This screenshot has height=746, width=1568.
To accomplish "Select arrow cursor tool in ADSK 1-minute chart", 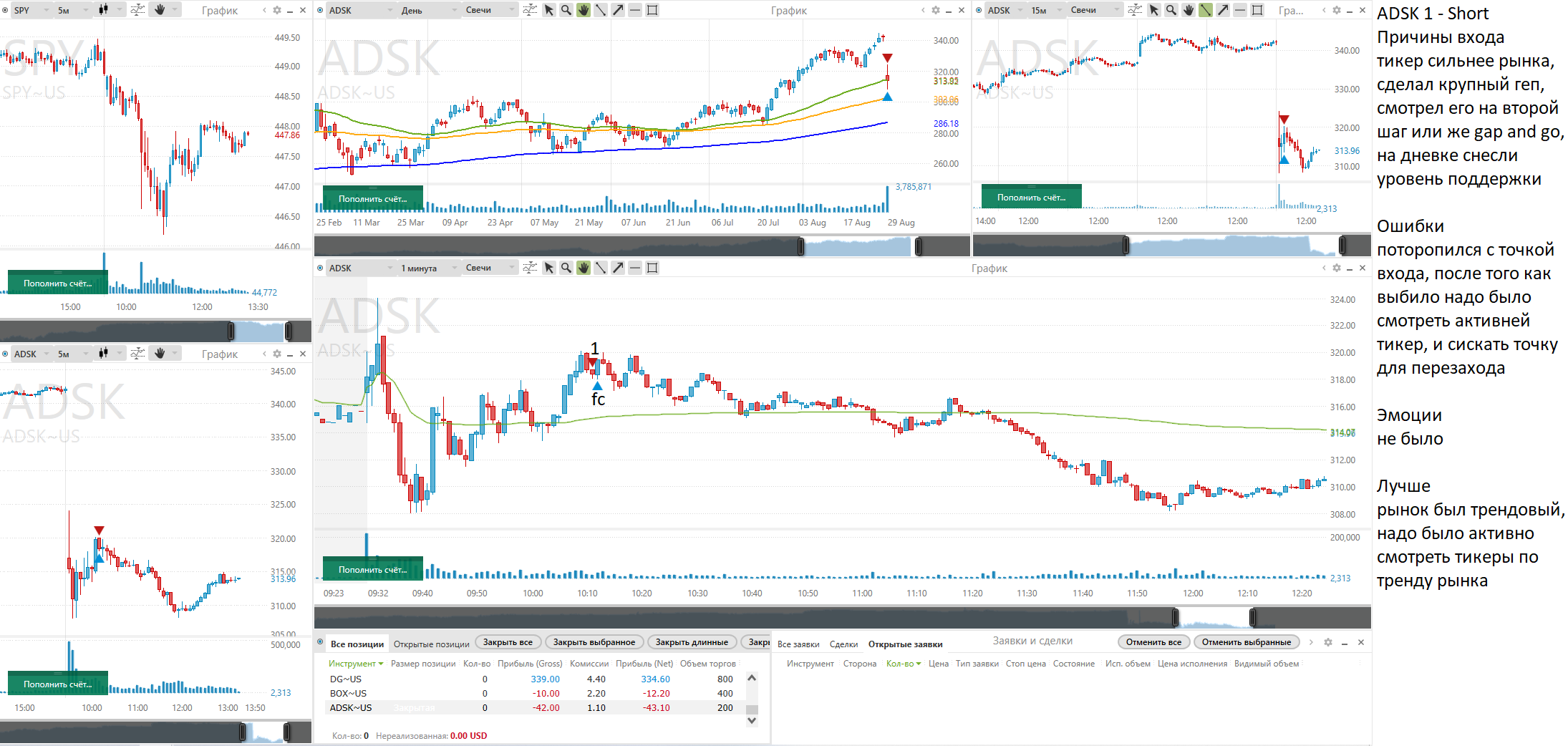I will tap(549, 268).
